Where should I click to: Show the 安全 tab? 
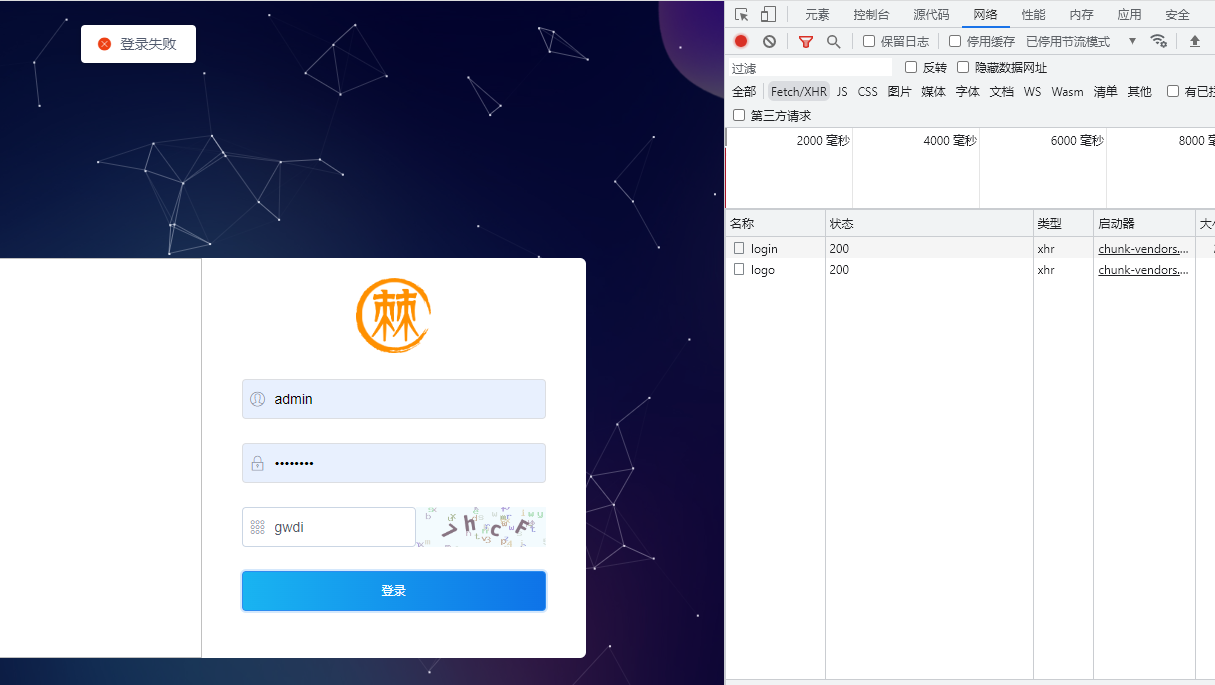click(x=1177, y=14)
